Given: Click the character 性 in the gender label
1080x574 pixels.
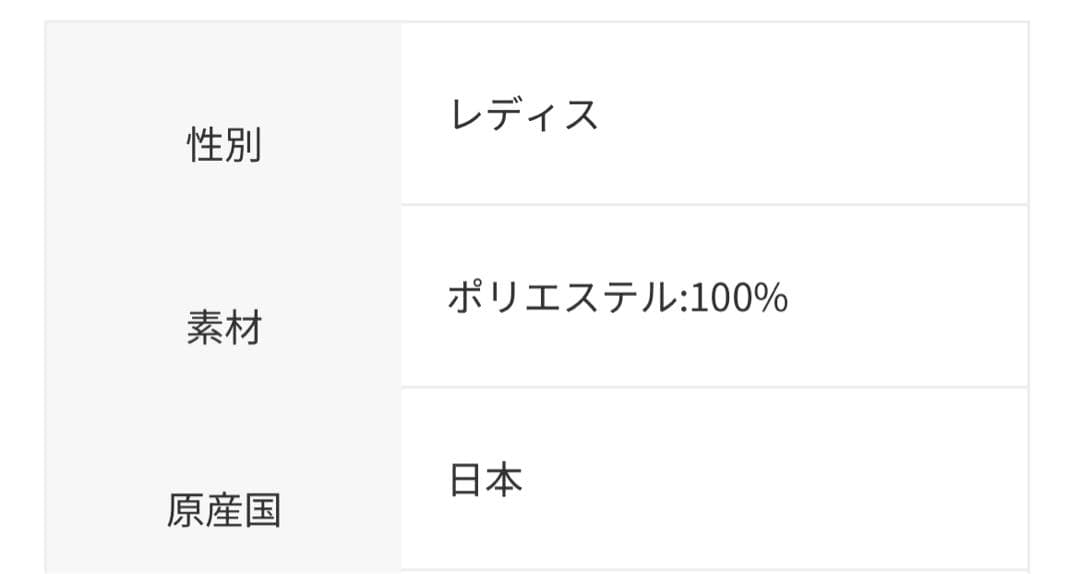Looking at the screenshot, I should (x=205, y=146).
